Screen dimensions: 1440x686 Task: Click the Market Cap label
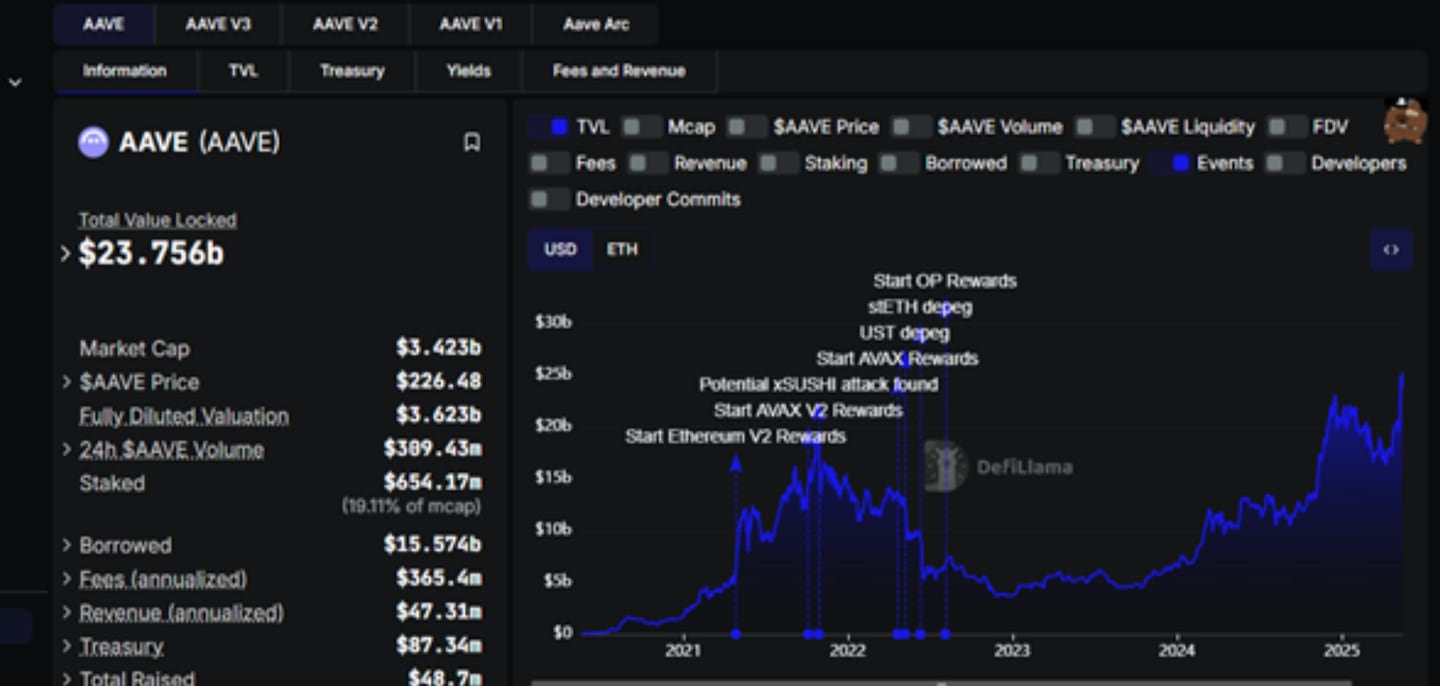pyautogui.click(x=134, y=349)
